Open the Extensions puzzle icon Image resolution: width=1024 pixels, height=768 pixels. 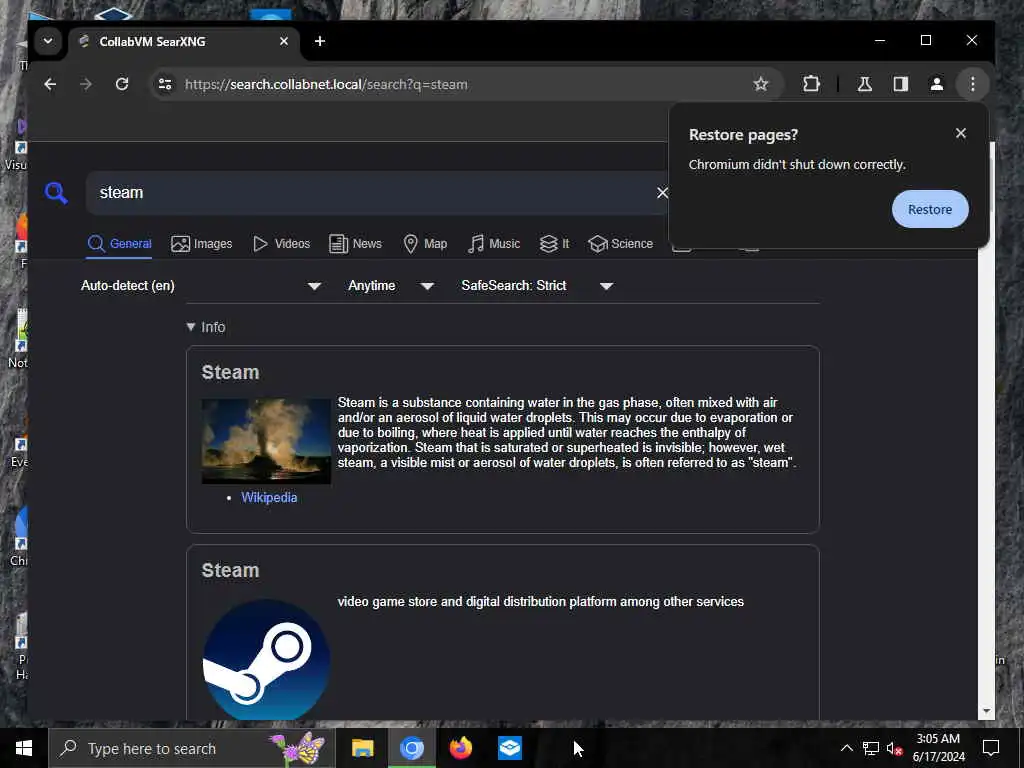click(811, 84)
